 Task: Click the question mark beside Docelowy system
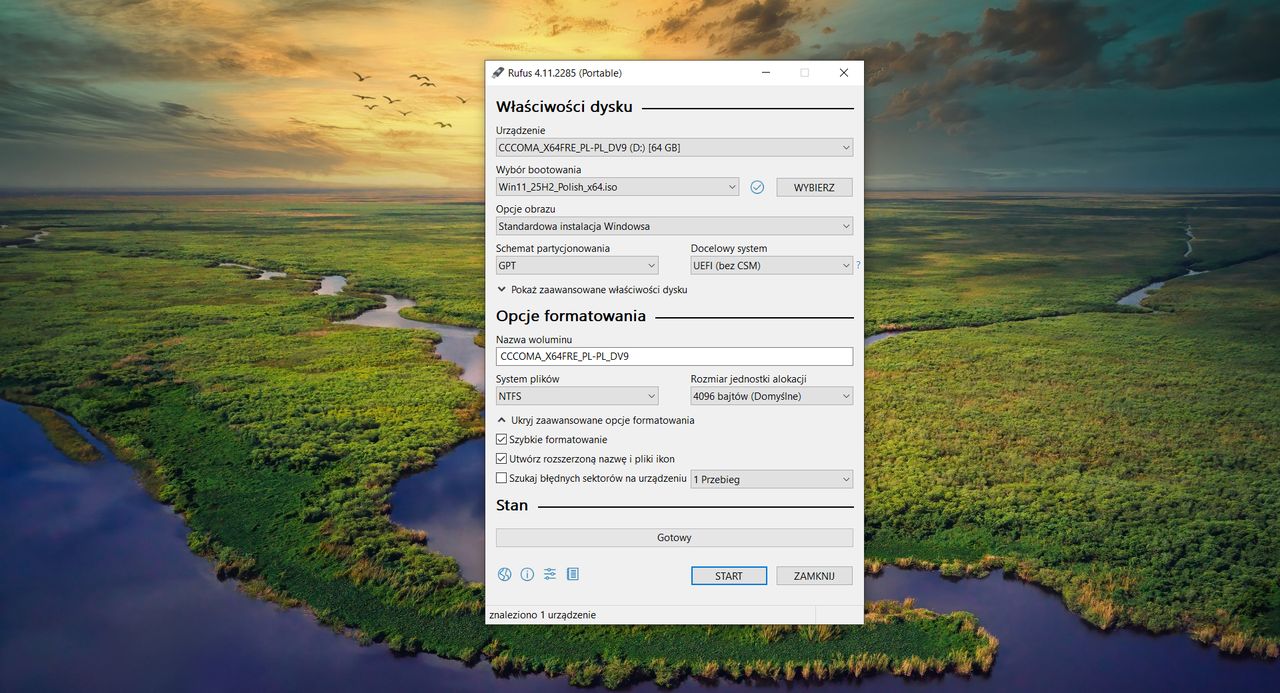(858, 265)
